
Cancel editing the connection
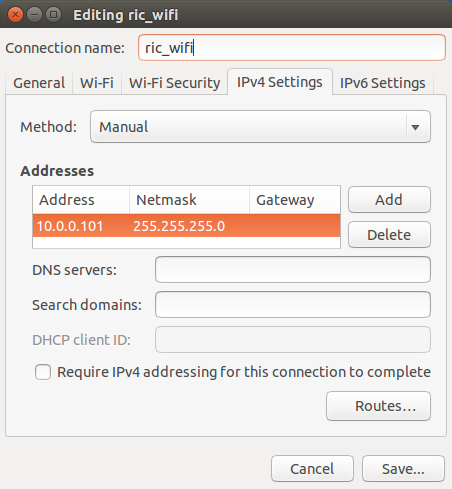[312, 469]
